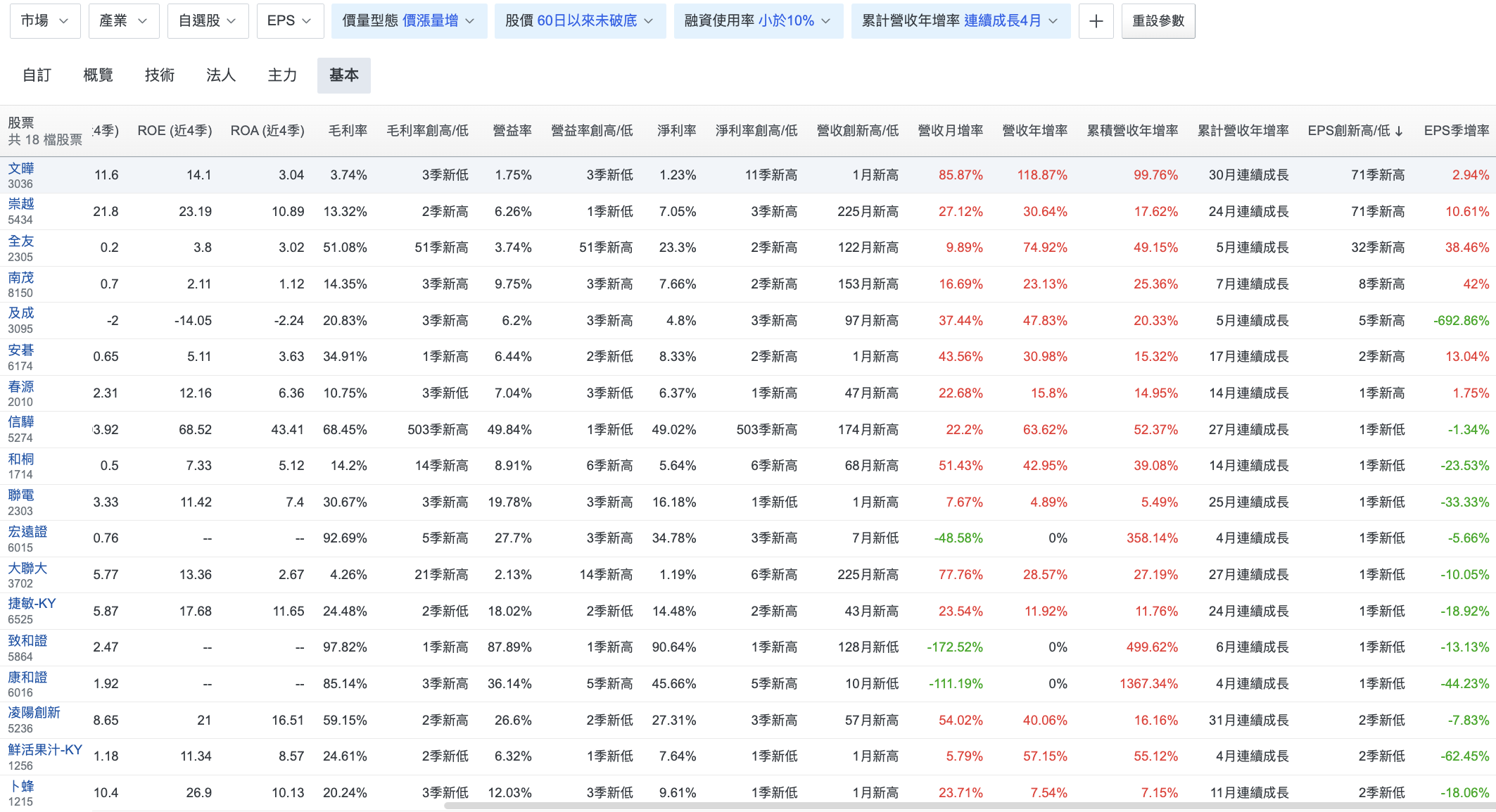
Task: Select the 概覽 tab
Action: pos(98,75)
